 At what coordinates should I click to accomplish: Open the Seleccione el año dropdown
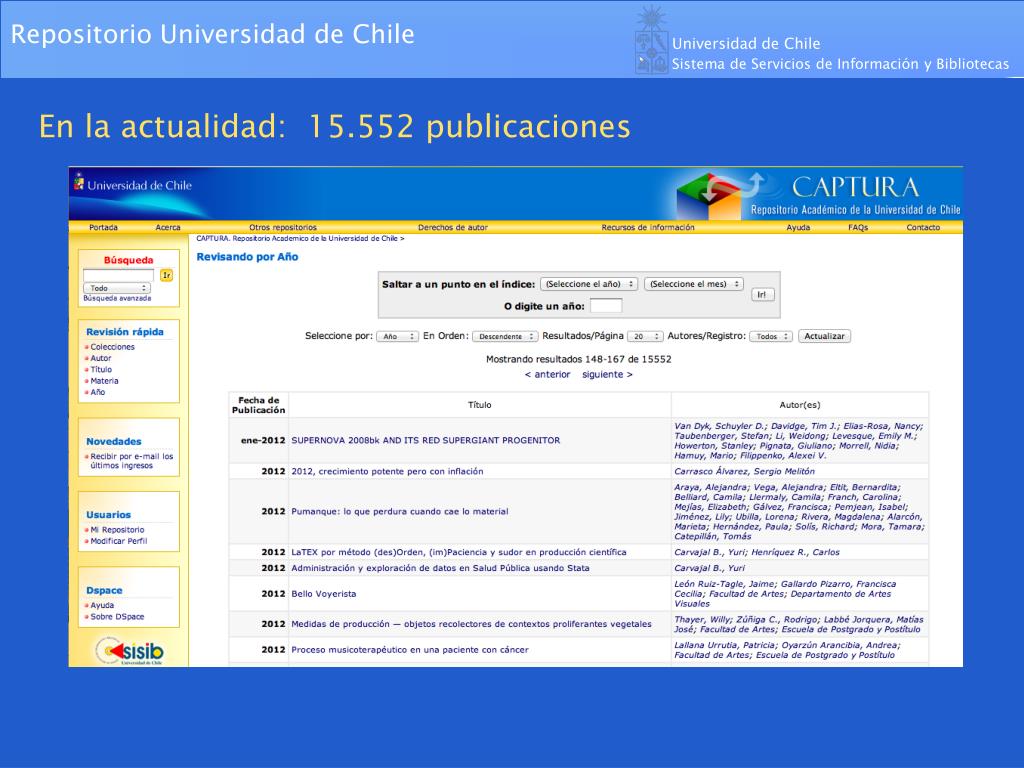pos(589,284)
